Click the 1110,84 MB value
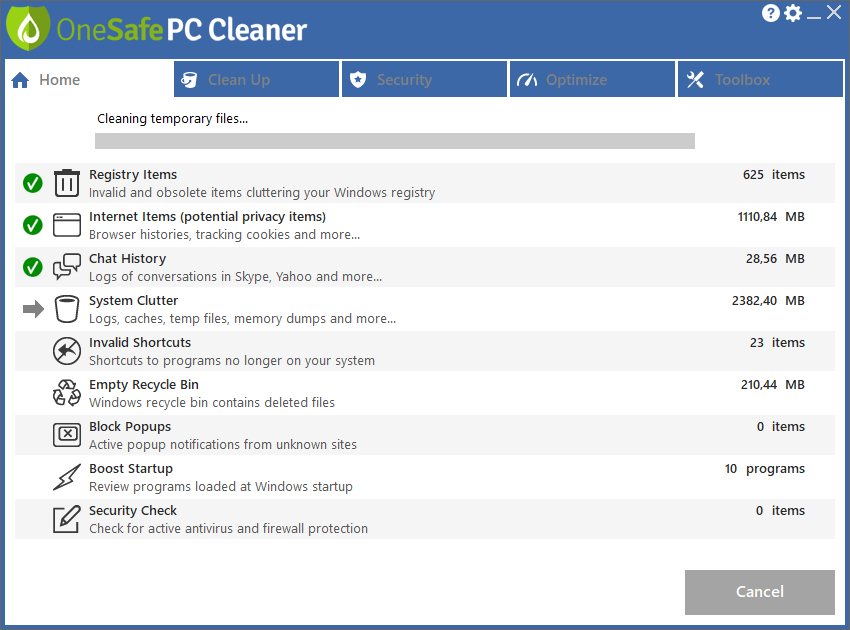This screenshot has width=850, height=630. (x=771, y=217)
